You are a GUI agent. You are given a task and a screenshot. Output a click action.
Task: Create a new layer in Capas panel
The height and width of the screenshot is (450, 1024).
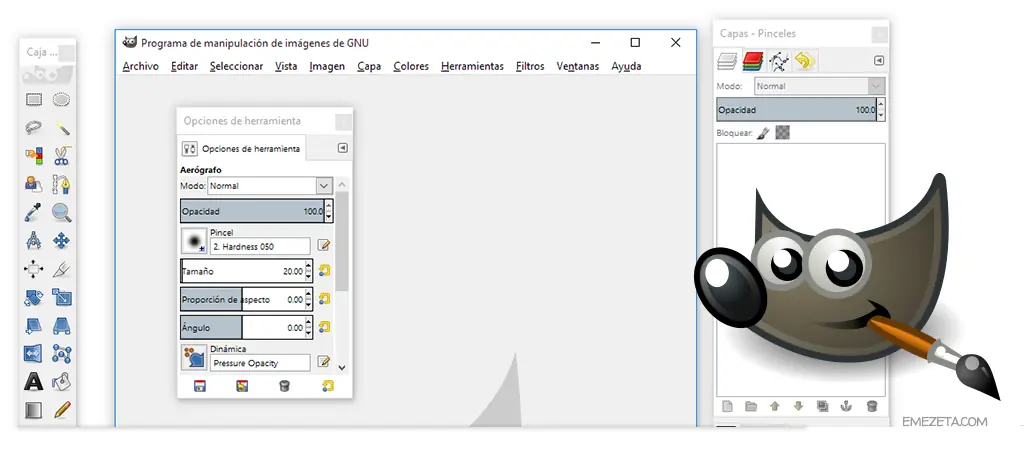pyautogui.click(x=728, y=406)
